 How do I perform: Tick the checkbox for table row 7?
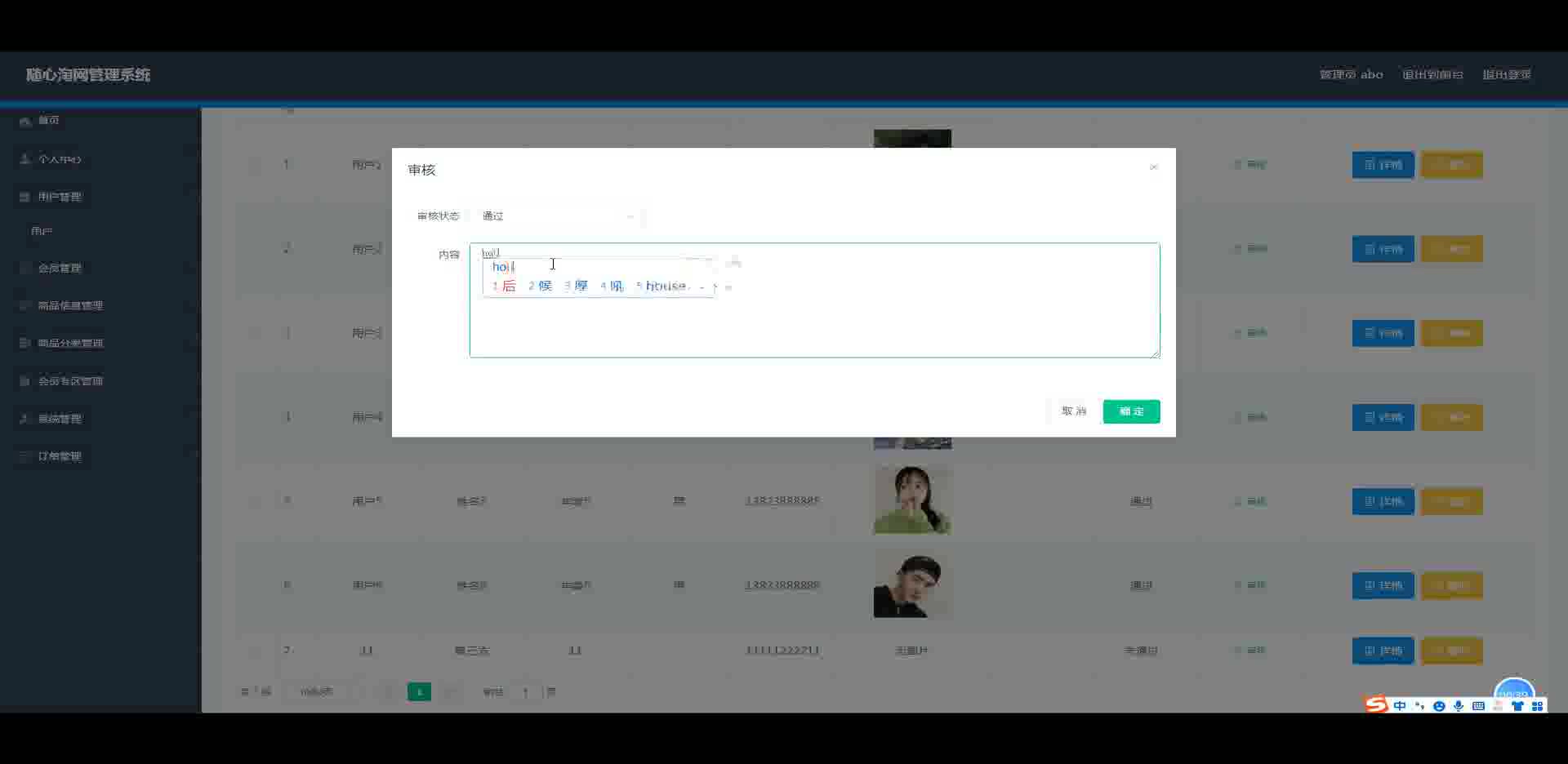tap(256, 651)
